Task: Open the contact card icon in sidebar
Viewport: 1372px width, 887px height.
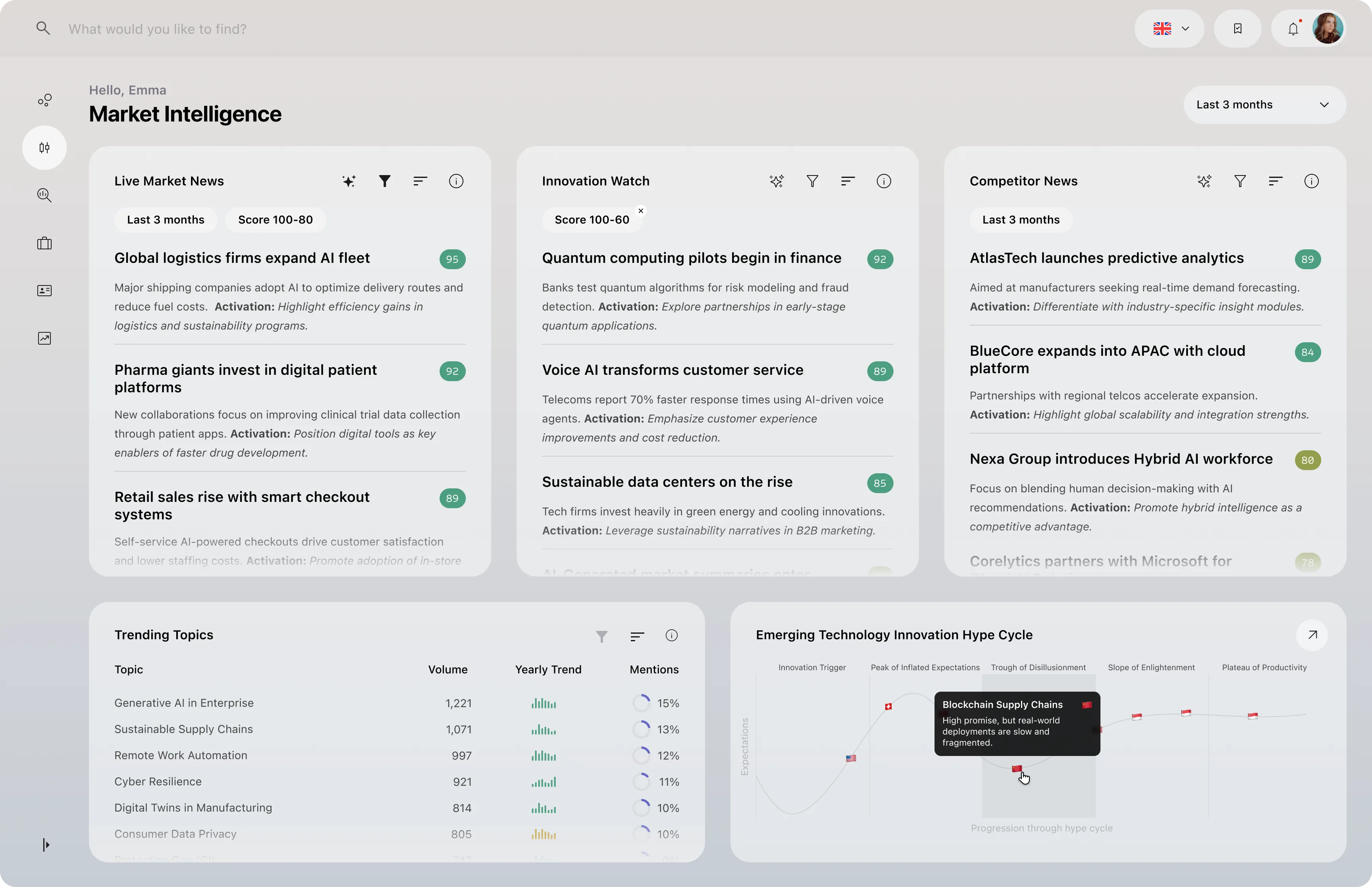Action: [44, 290]
